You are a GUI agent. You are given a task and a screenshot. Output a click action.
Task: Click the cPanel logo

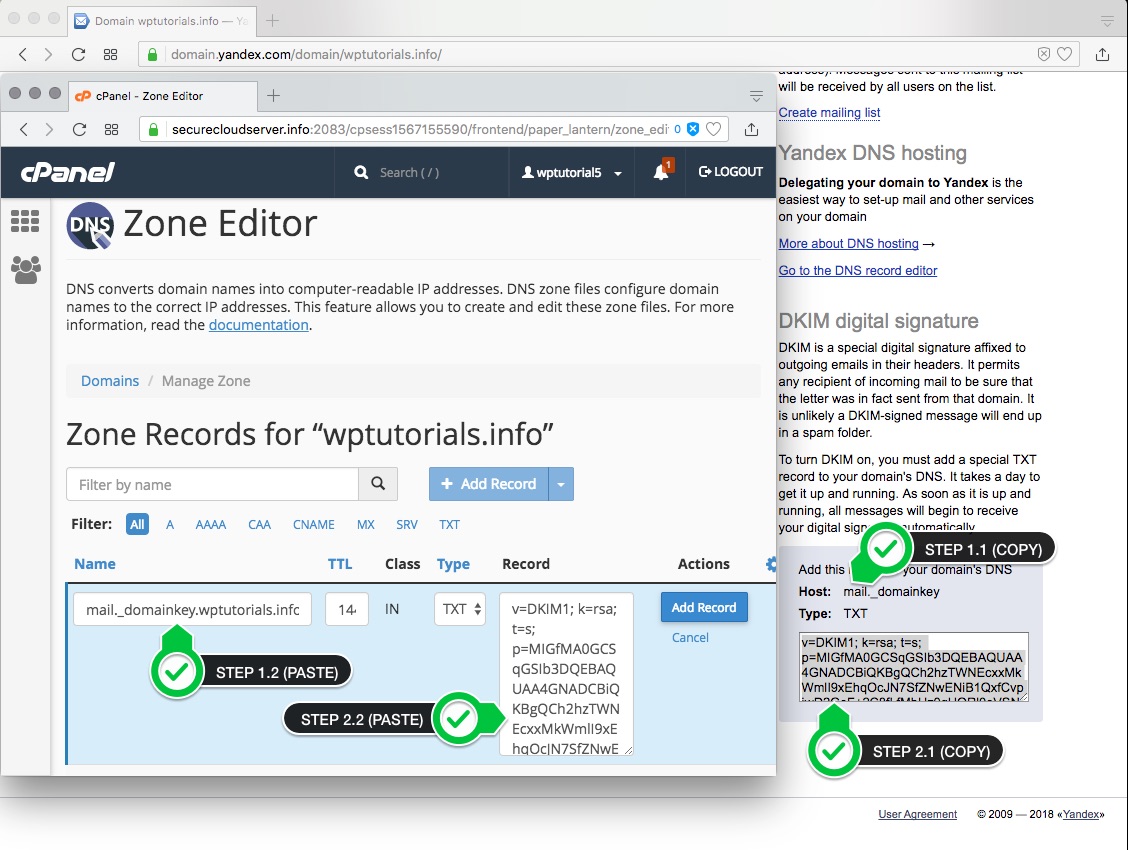[68, 172]
